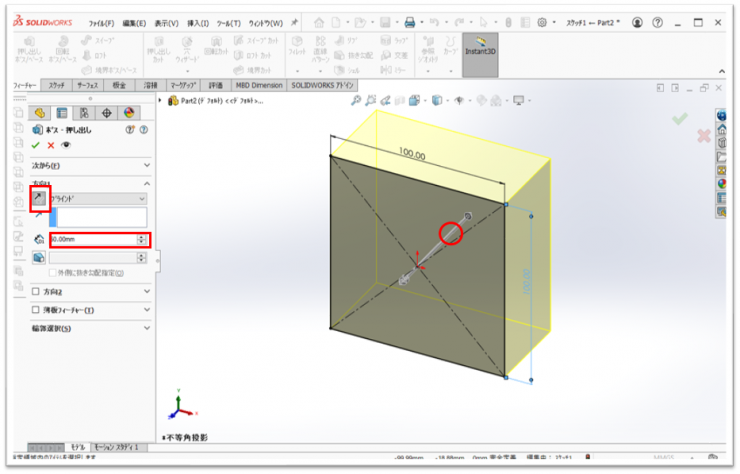
Task: Cancel the Boss-Extrude with red X
Action: coord(50,145)
